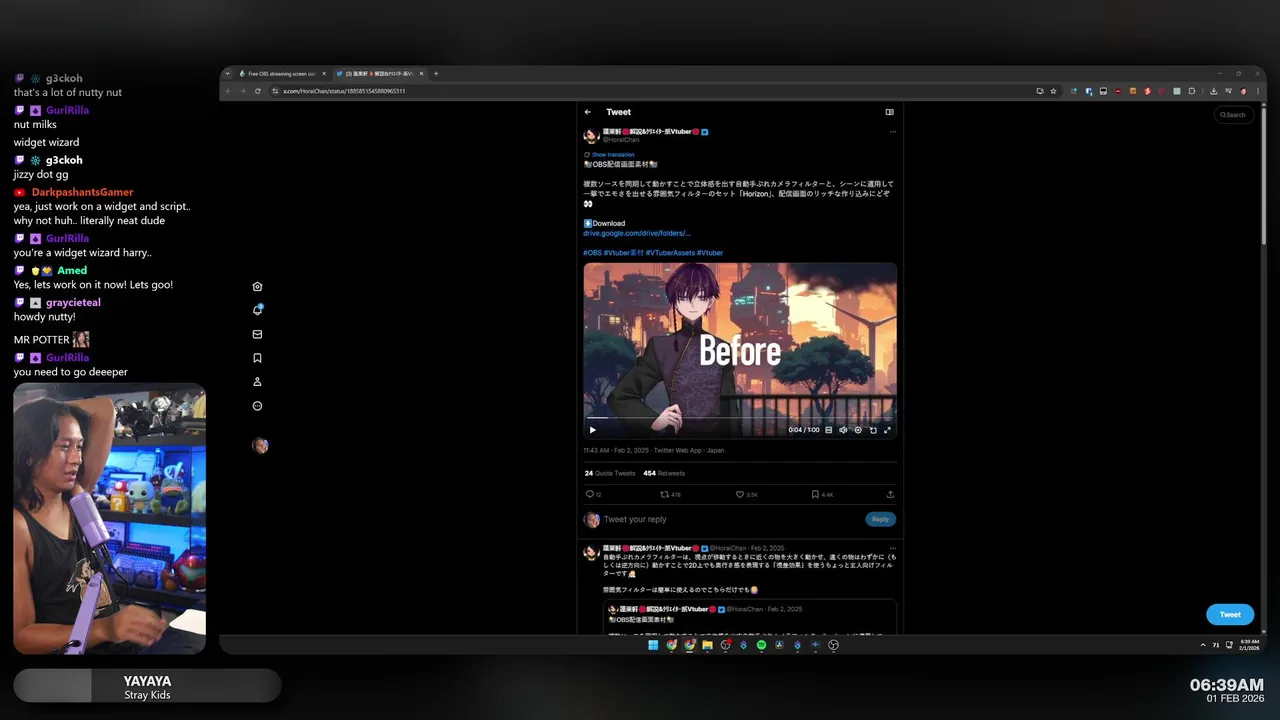
Task: Click chat message 'you need to go deeeper'
Action: pos(71,372)
